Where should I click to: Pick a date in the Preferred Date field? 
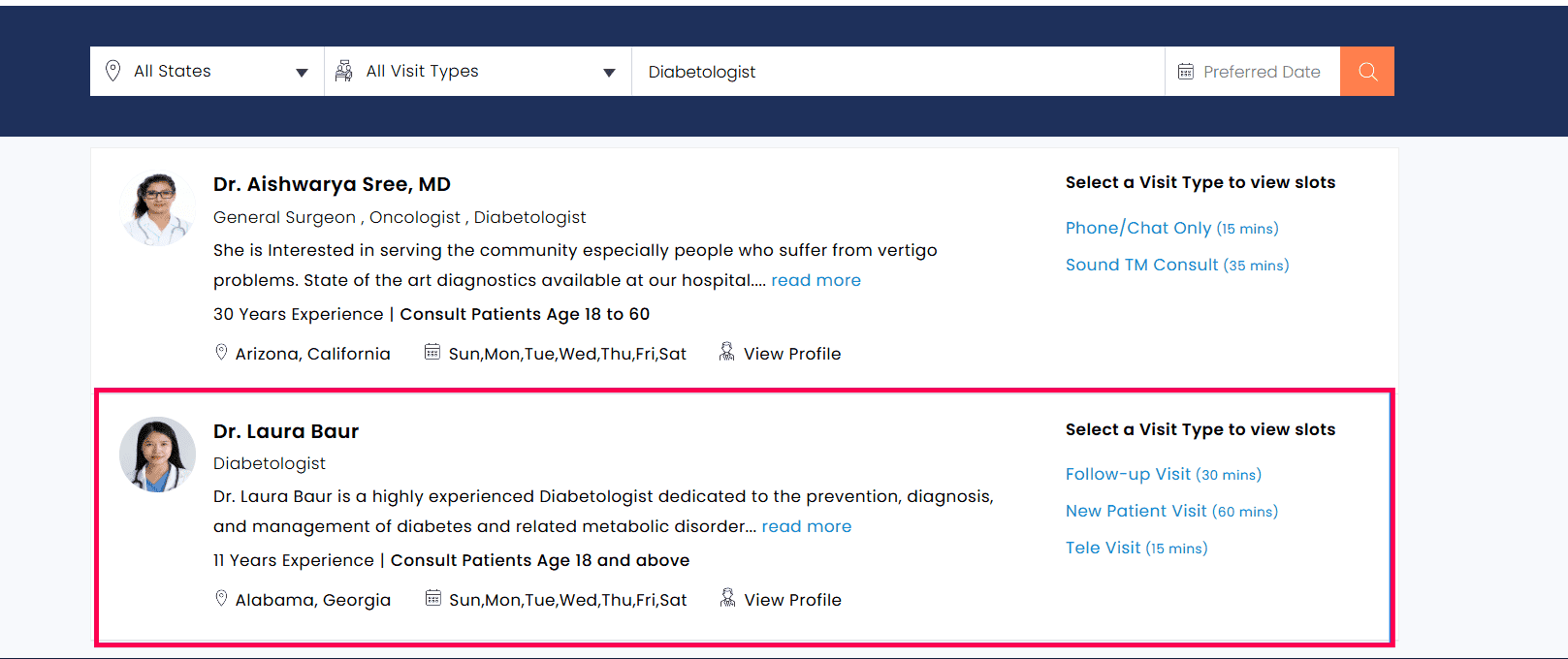1261,72
